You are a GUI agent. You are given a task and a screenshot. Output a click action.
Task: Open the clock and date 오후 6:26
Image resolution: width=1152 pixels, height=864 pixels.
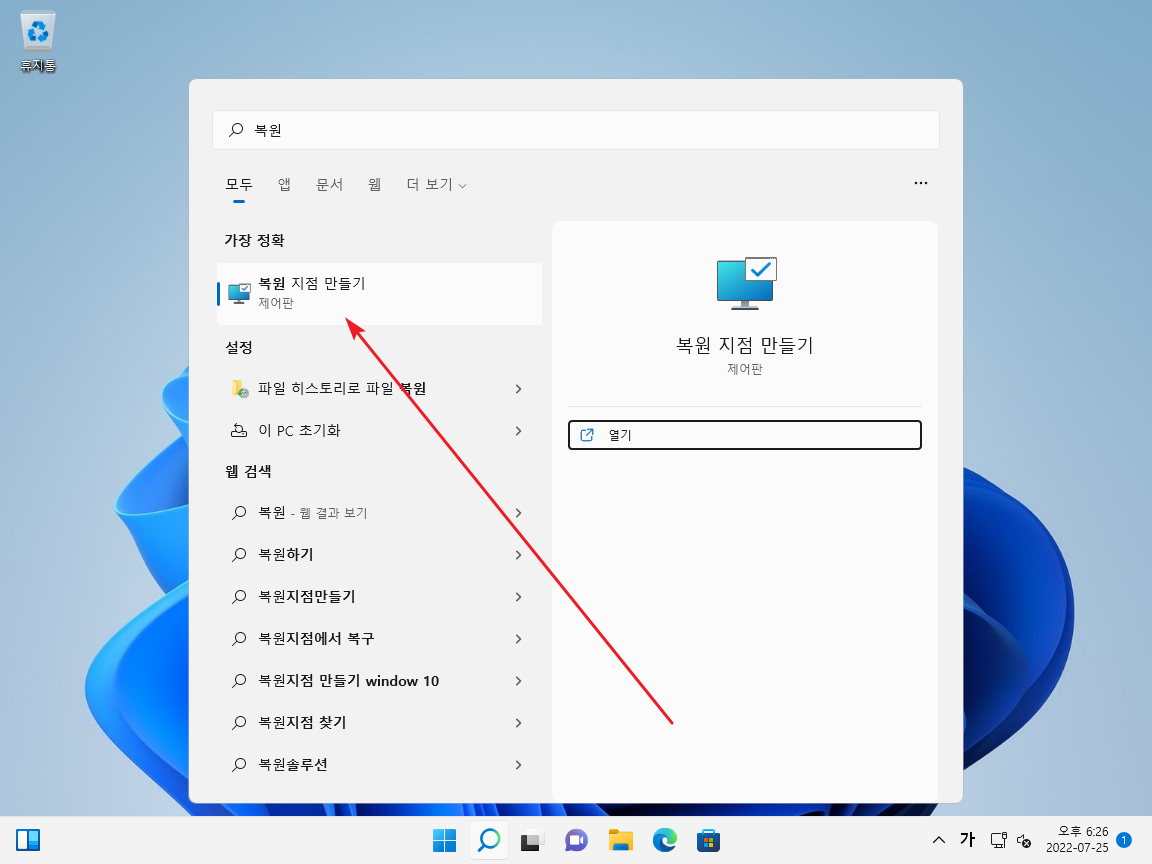tap(1077, 839)
